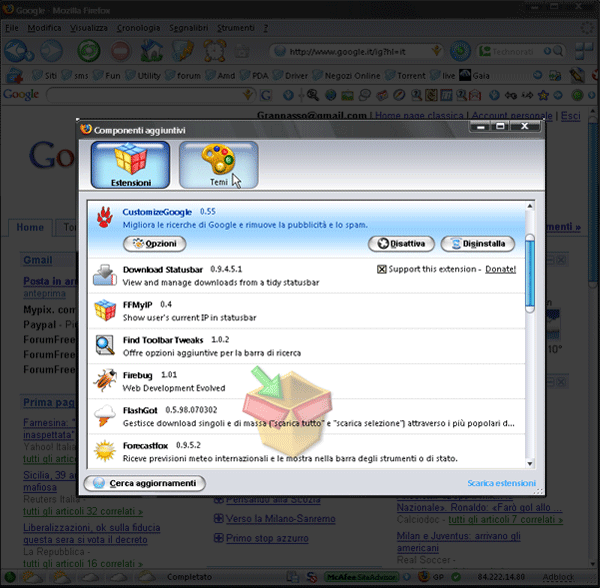Click the Adblock status bar label

[558, 577]
